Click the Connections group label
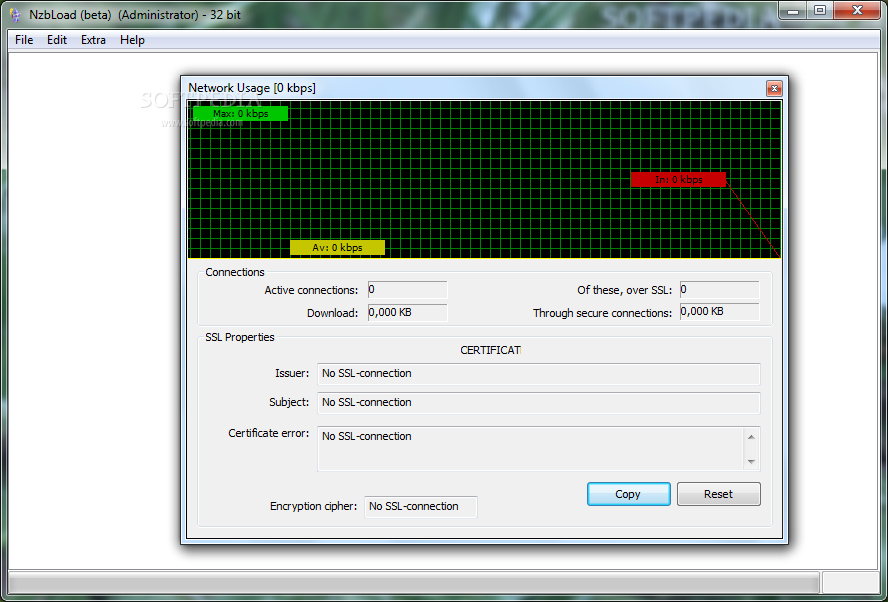Viewport: 888px width, 602px height. click(234, 272)
